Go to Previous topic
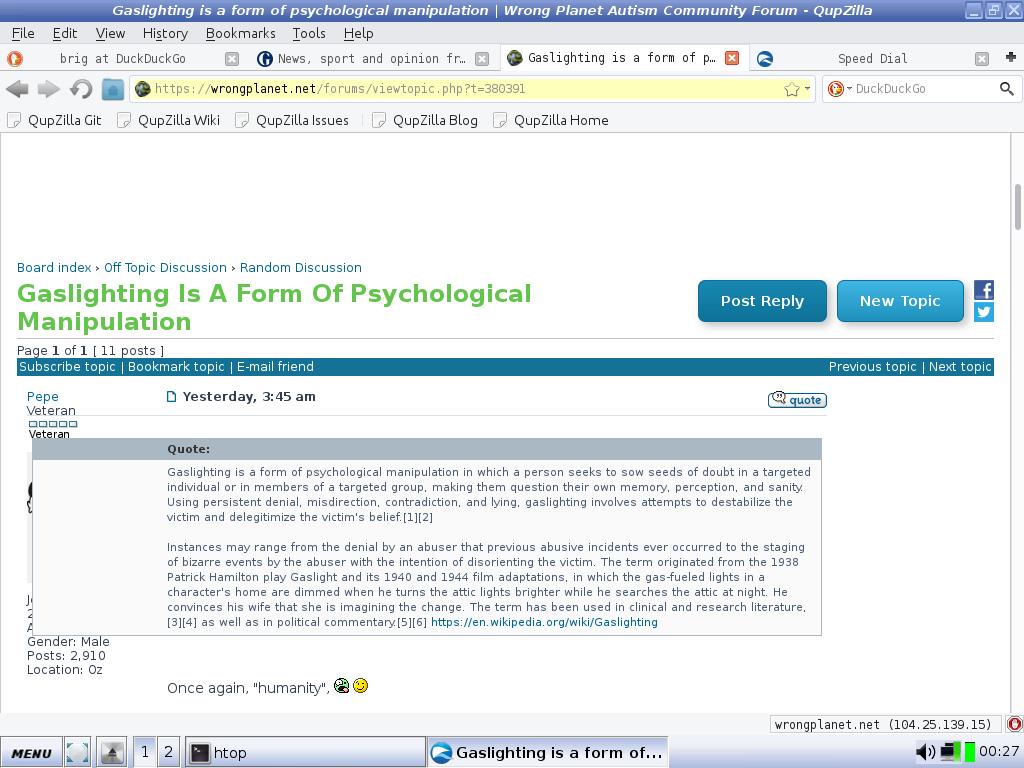The width and height of the screenshot is (1024, 768). [872, 367]
